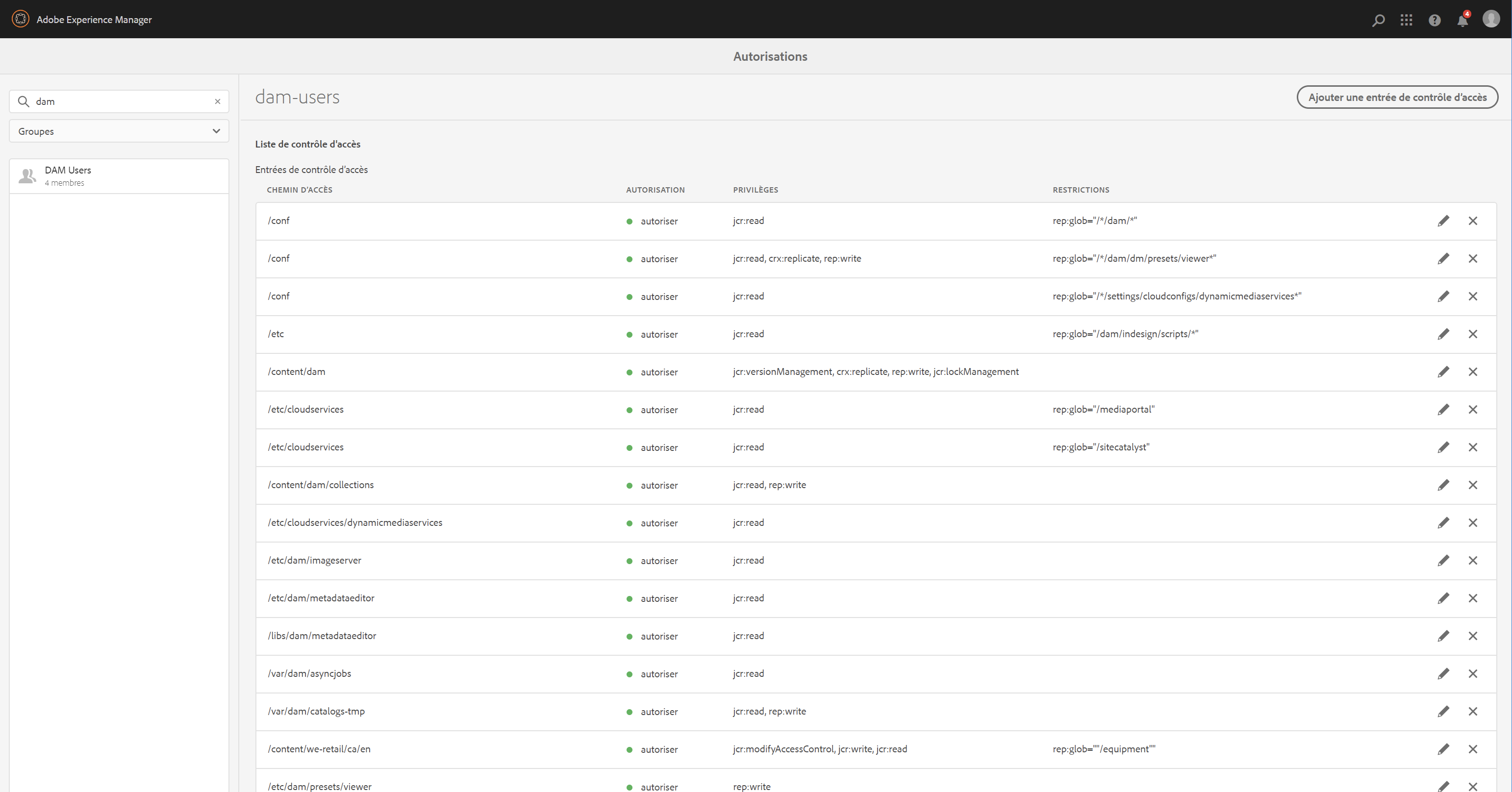Delete the /var/dam/catalogs-tmp entry

[x=1473, y=711]
